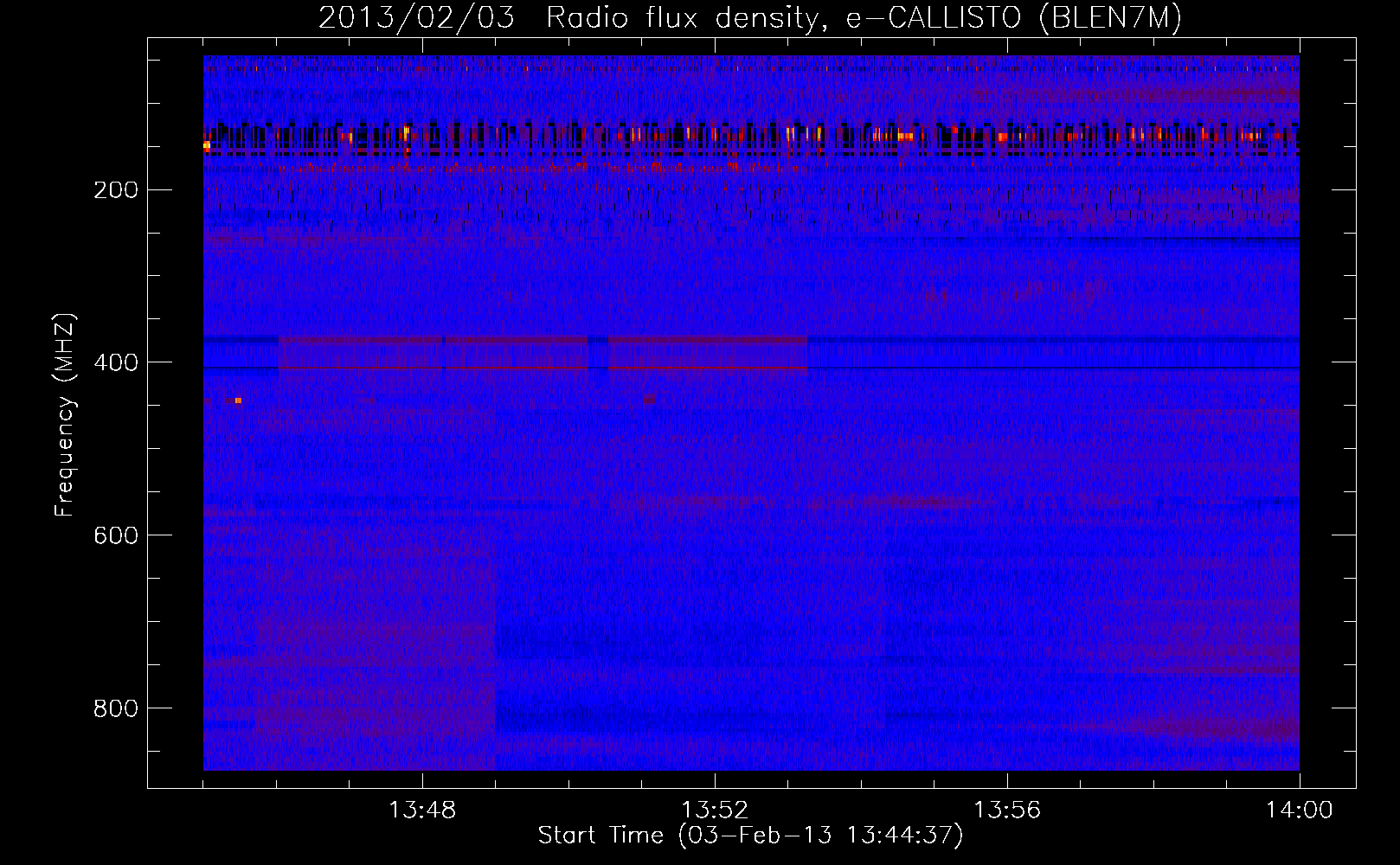
Task: Click the "13:52" time tick label
Action: 715,811
